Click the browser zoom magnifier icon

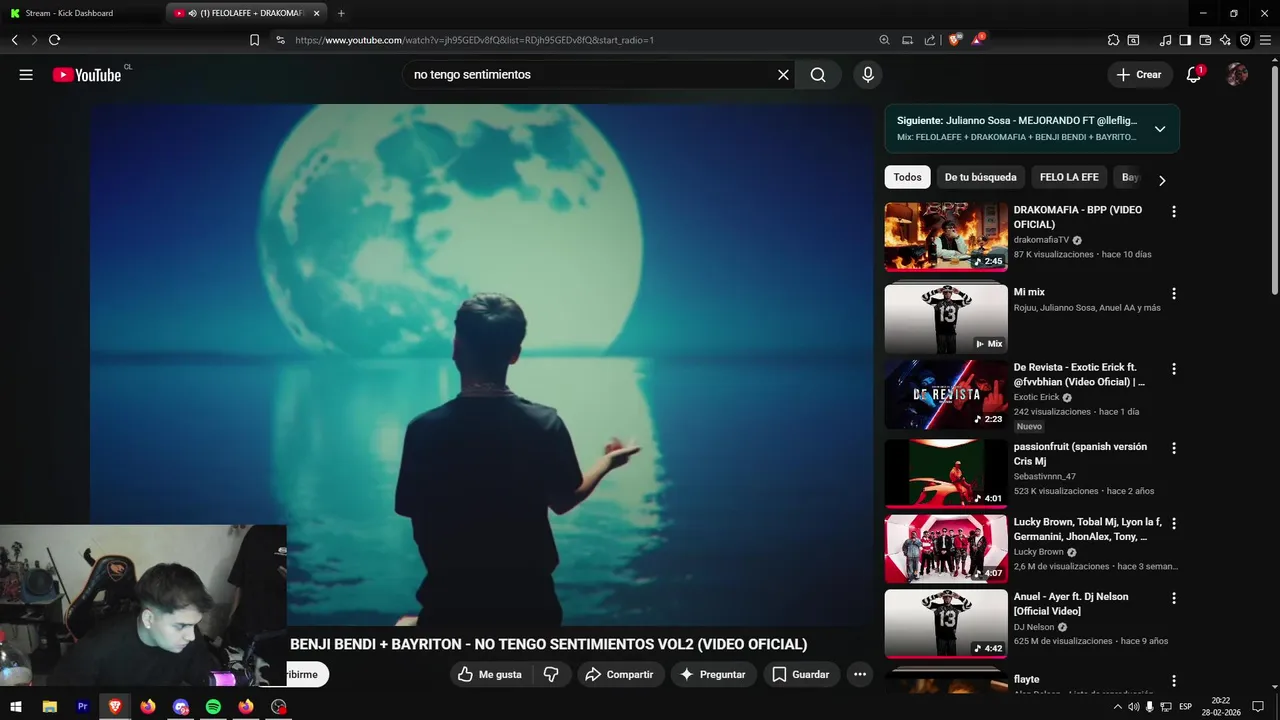click(884, 40)
